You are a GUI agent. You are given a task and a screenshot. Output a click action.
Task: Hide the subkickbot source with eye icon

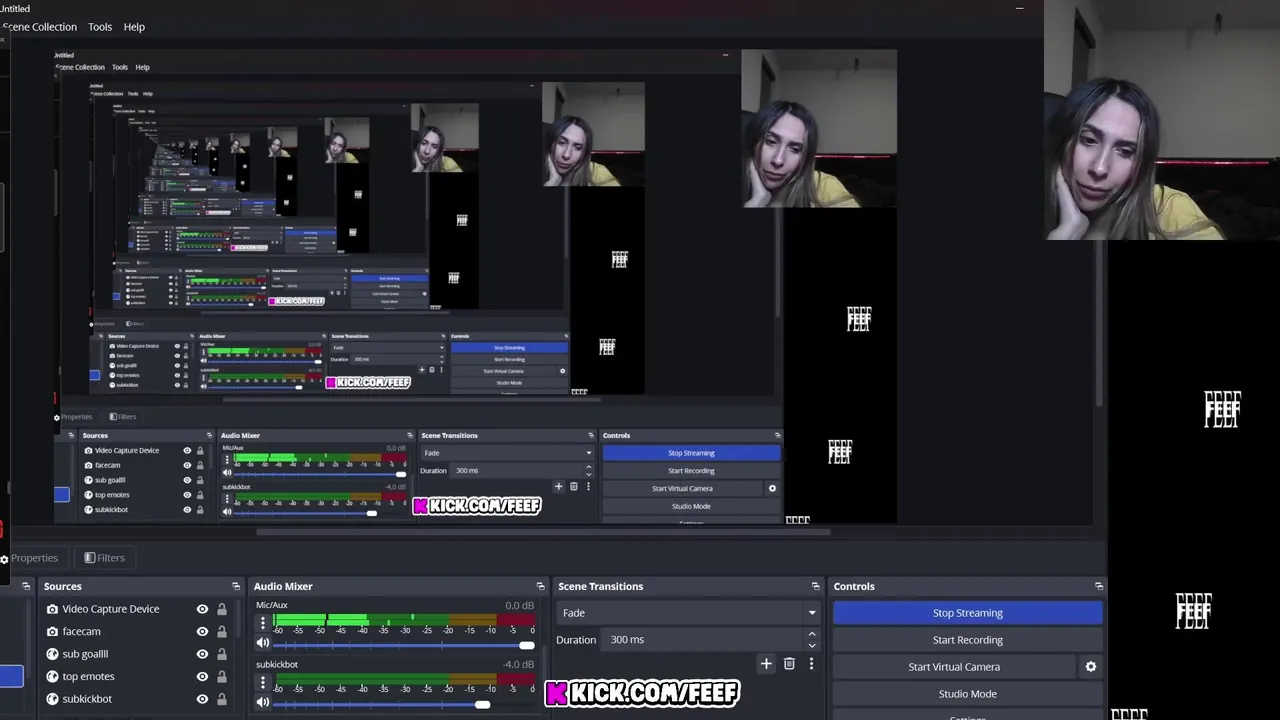point(202,699)
